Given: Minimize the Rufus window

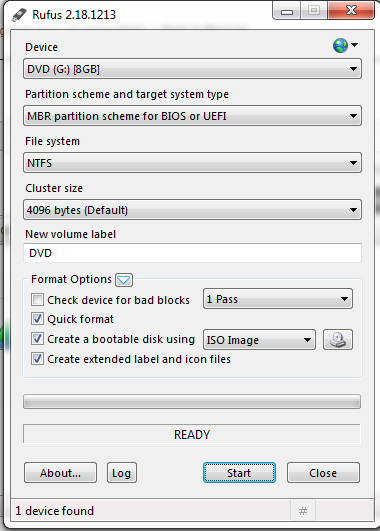Looking at the screenshot, I should click(x=287, y=12).
